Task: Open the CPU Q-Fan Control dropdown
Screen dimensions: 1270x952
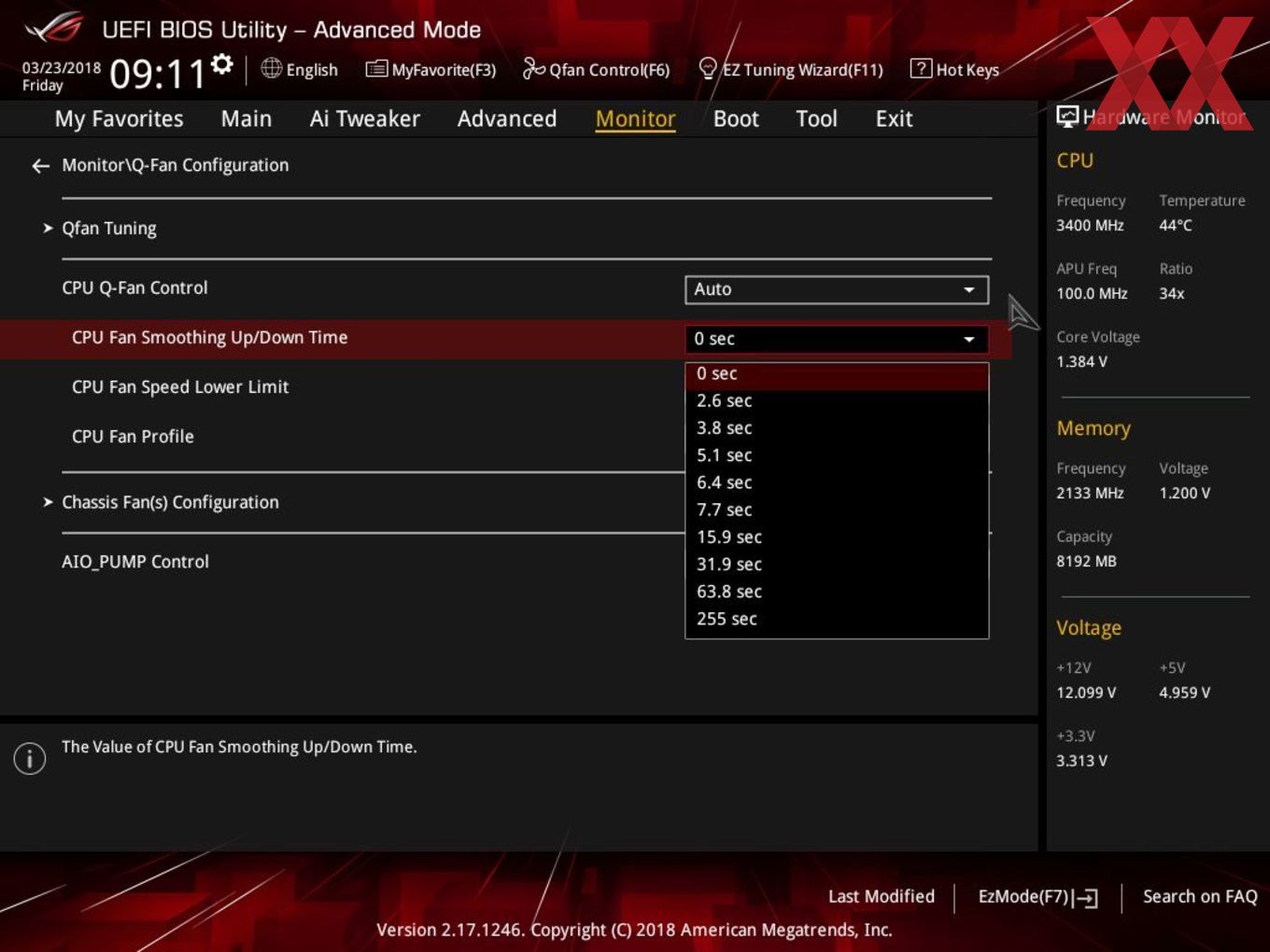Action: [x=837, y=289]
